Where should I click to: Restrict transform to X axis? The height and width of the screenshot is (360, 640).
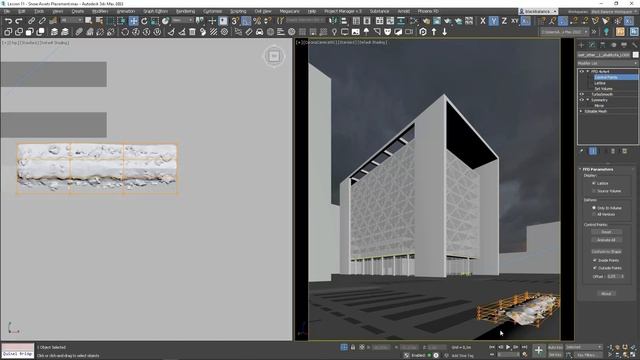pyautogui.click(x=483, y=21)
